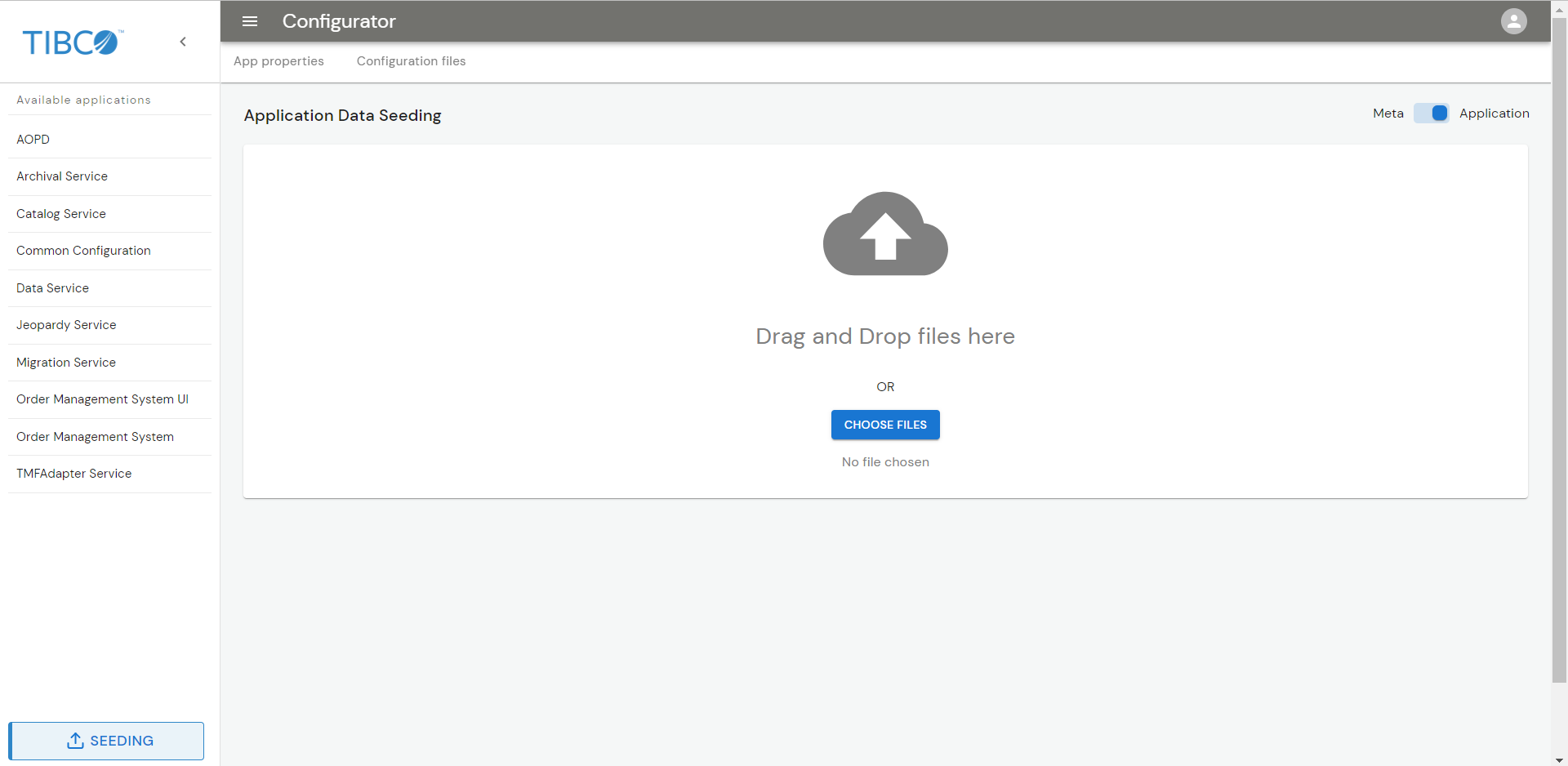The width and height of the screenshot is (1568, 766).
Task: Click the CHOOSE FILES button
Action: [885, 425]
